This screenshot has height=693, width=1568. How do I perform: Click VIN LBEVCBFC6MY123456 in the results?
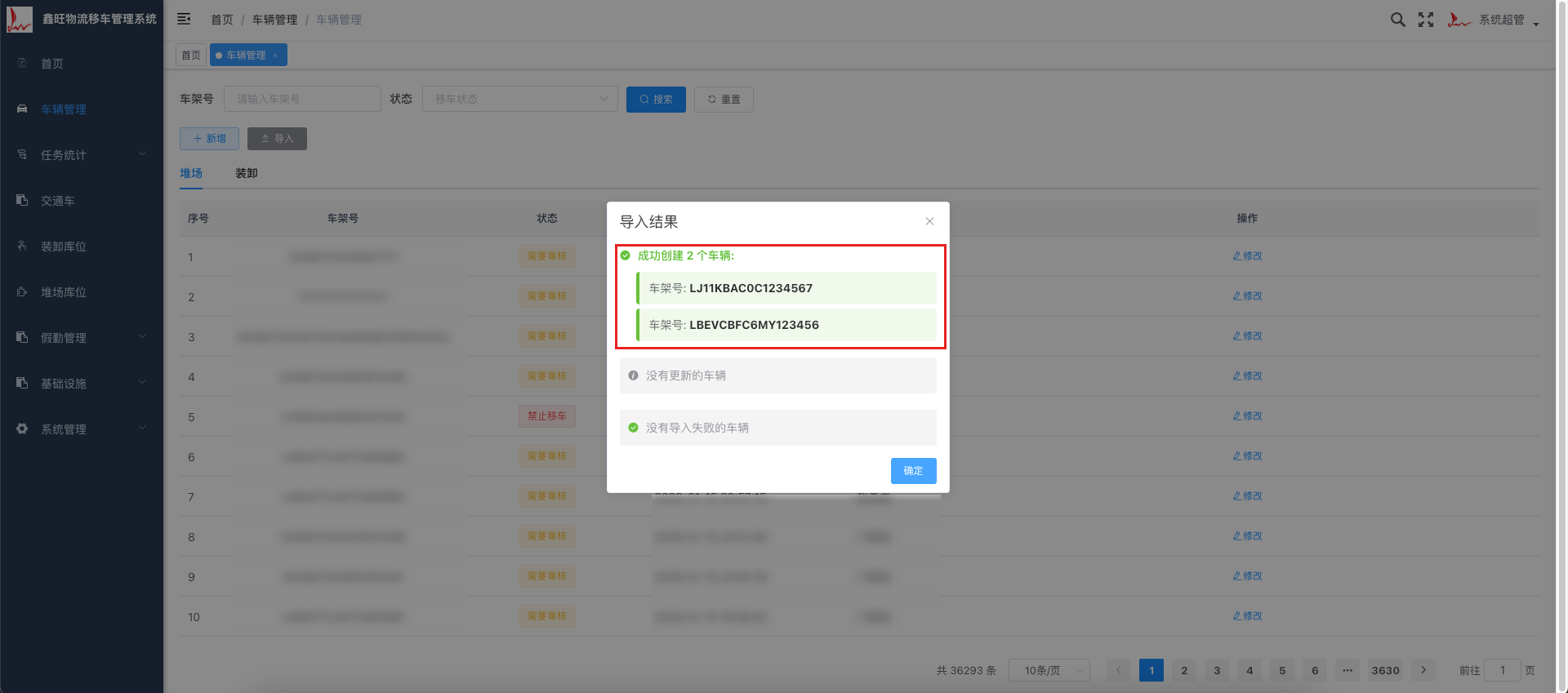(754, 325)
